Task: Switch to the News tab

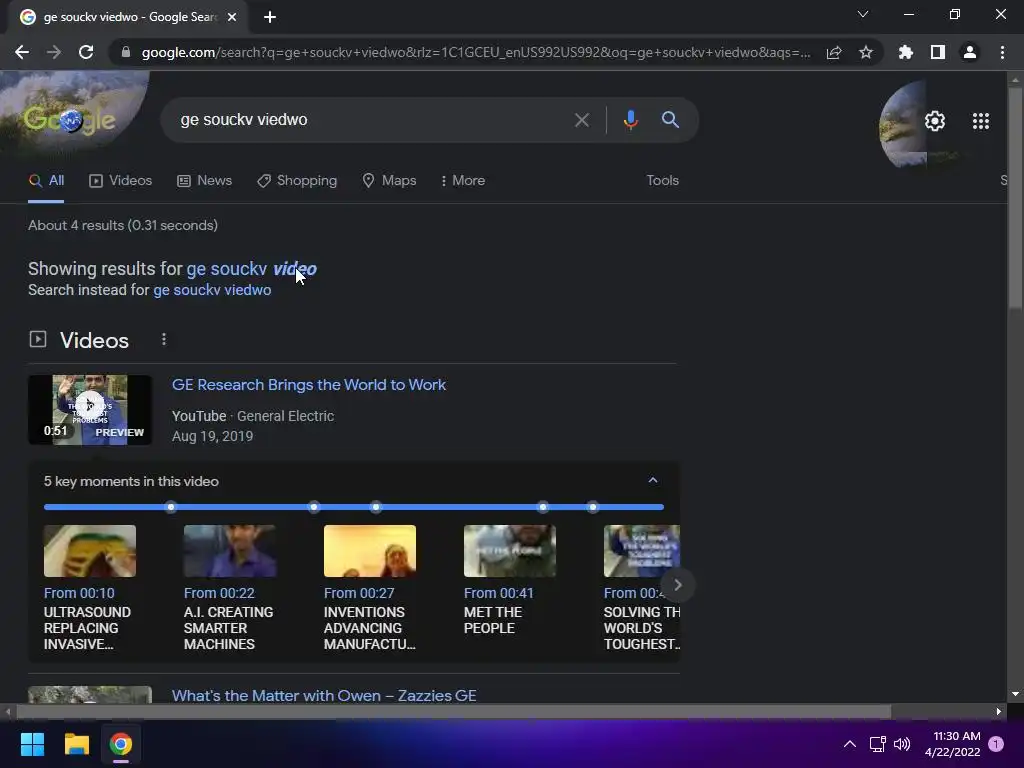Action: point(204,181)
